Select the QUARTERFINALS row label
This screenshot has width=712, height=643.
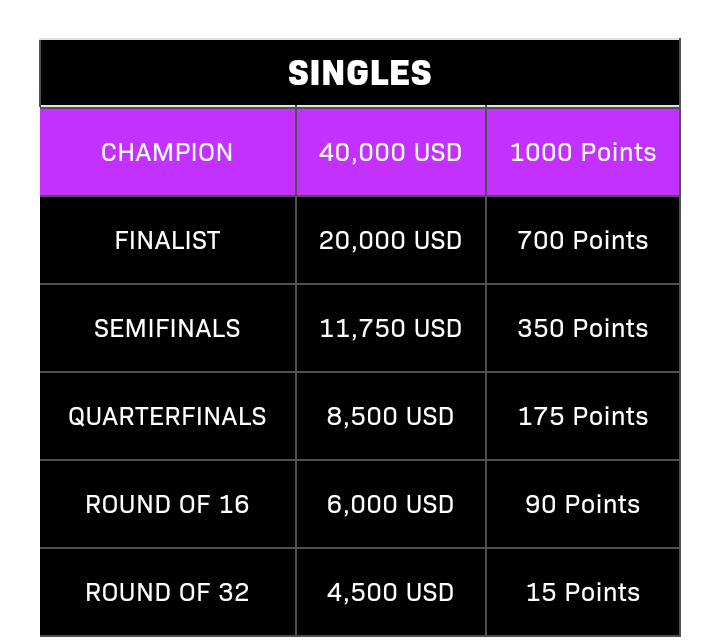pos(167,416)
